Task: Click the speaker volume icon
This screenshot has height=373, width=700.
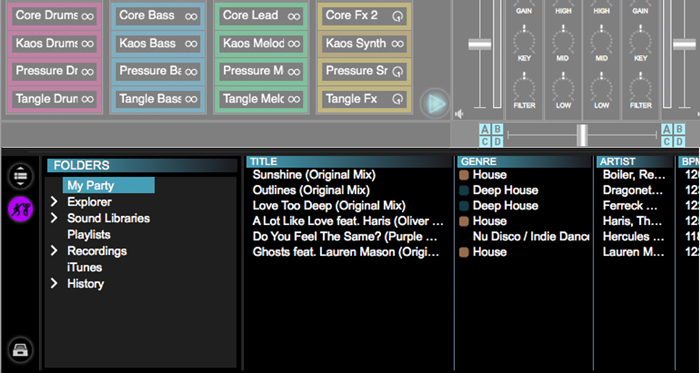Action: (x=458, y=114)
